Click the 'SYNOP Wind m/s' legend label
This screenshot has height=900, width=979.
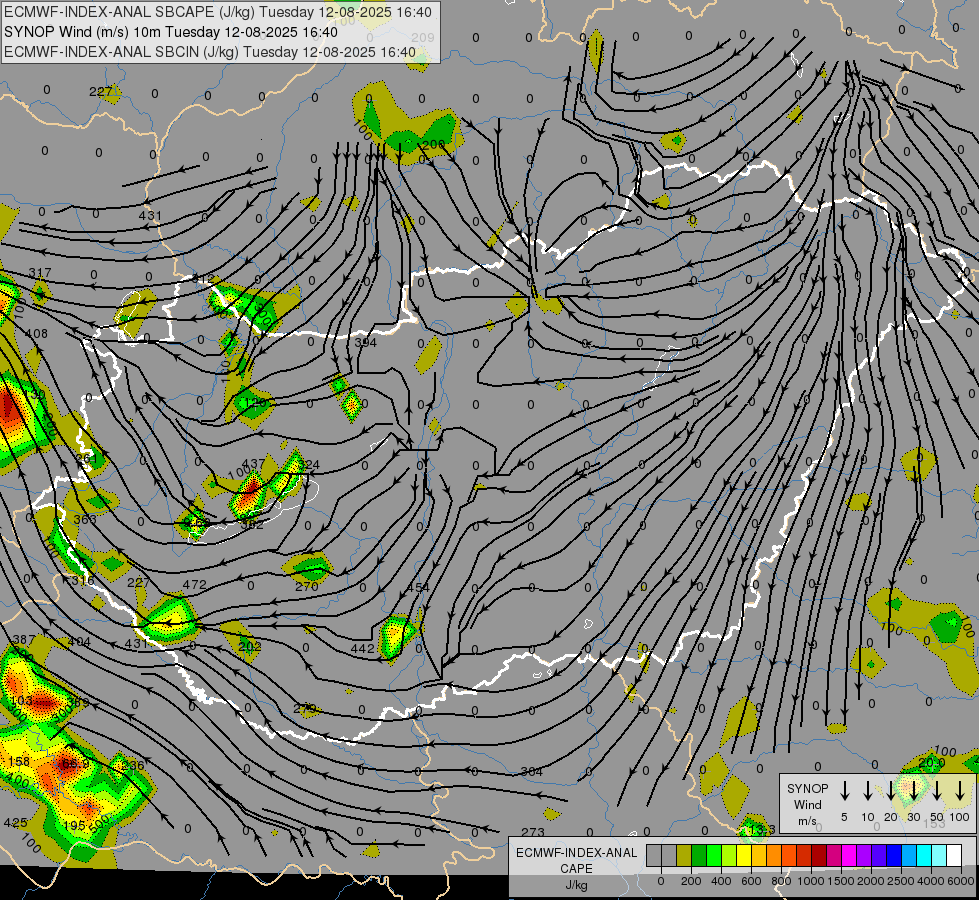click(x=807, y=805)
